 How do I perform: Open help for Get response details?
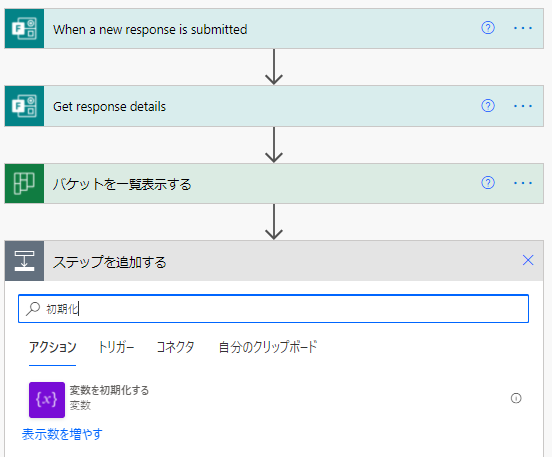pyautogui.click(x=488, y=106)
